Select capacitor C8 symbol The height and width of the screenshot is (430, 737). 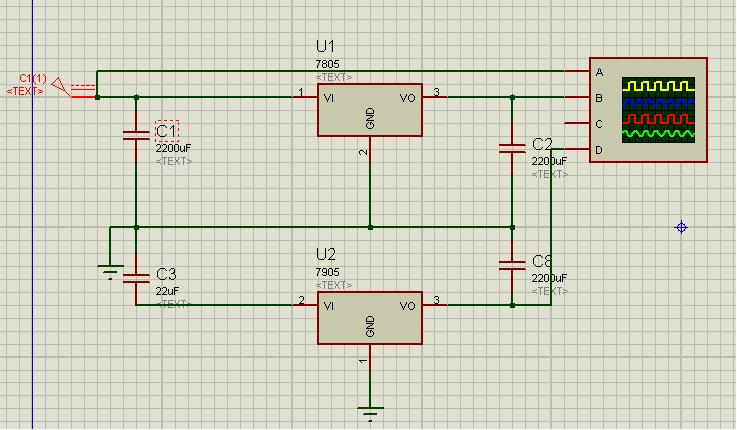(x=512, y=266)
